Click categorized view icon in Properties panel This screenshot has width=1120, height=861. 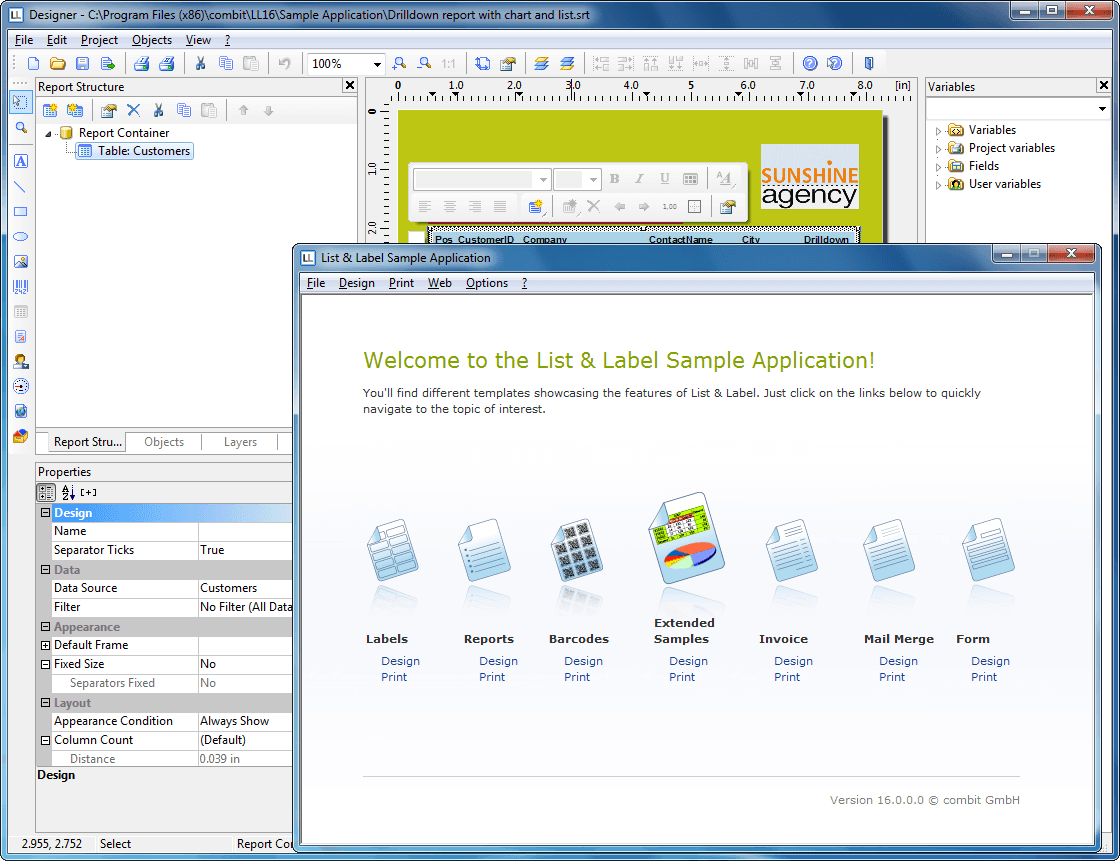click(46, 492)
